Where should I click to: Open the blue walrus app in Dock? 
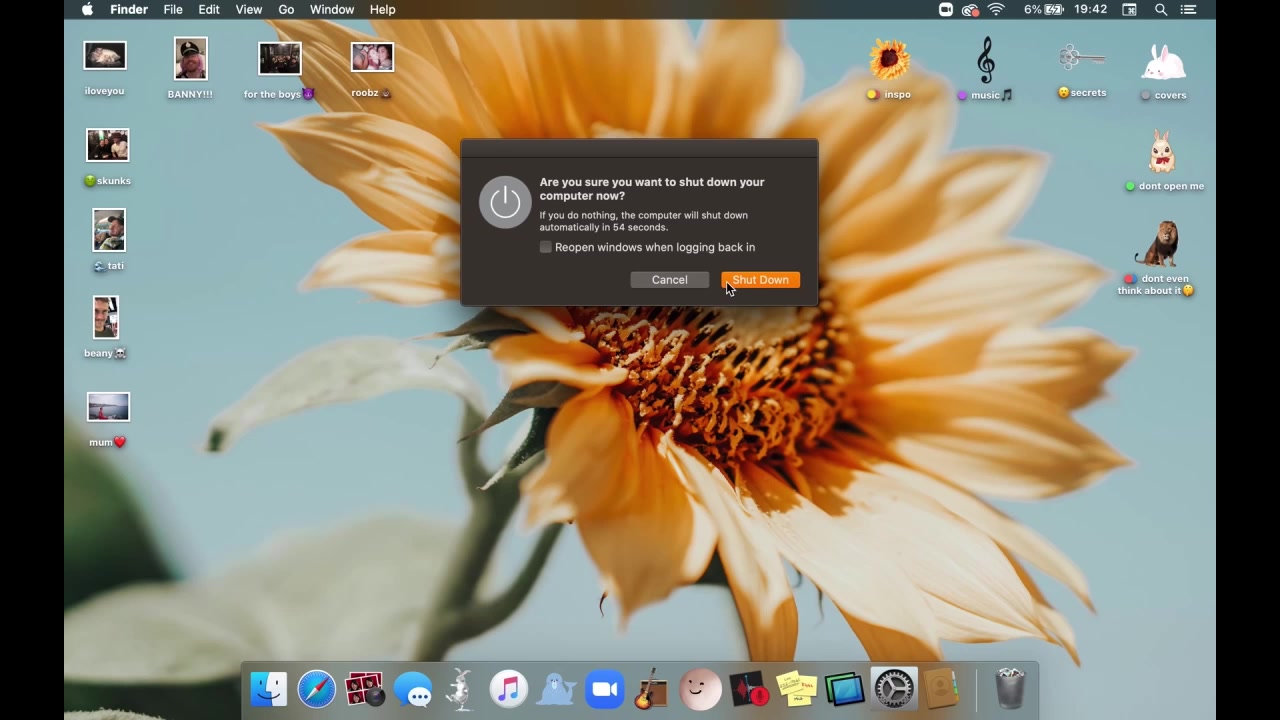557,689
